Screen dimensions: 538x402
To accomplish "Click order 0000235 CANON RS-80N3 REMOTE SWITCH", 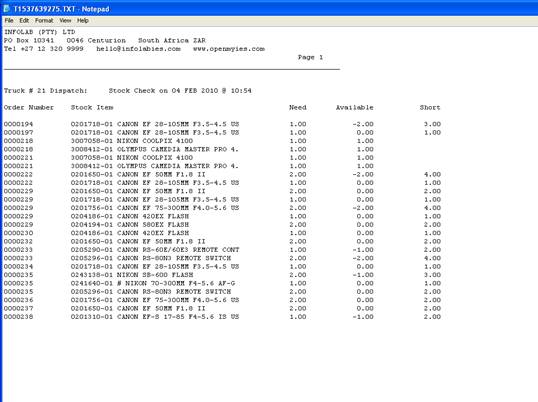I will [151, 292].
